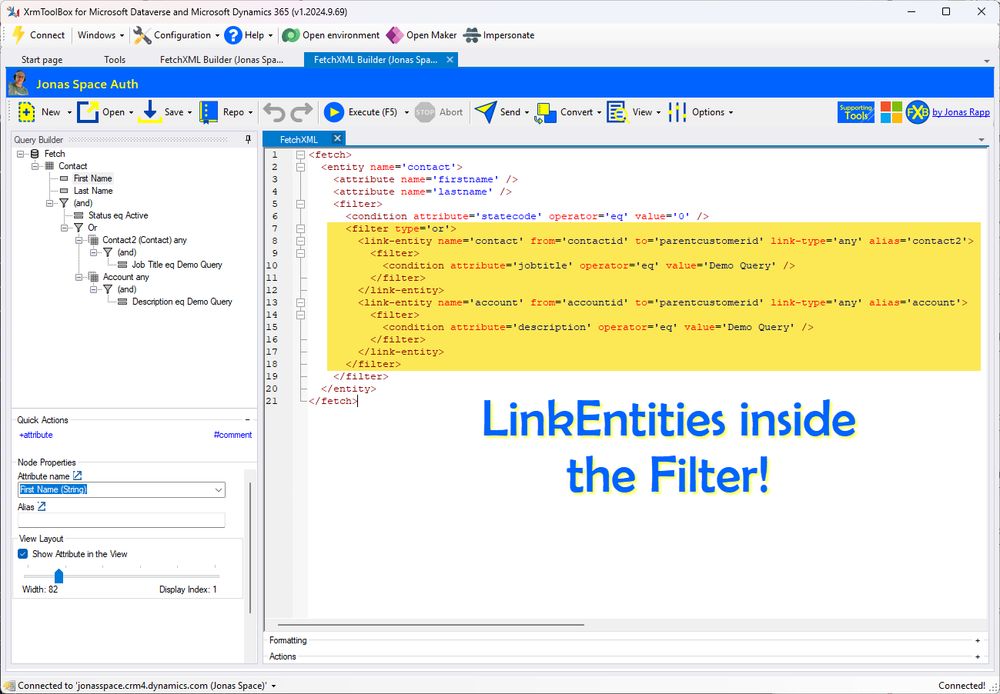Click the #comment quick action link

233,435
